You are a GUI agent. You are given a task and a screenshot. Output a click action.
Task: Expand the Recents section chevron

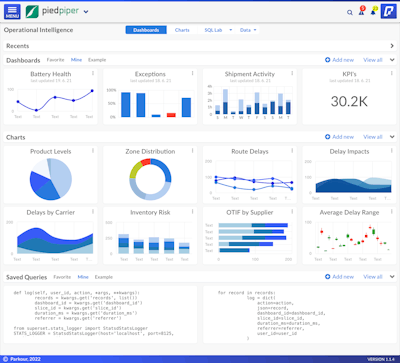coord(392,46)
